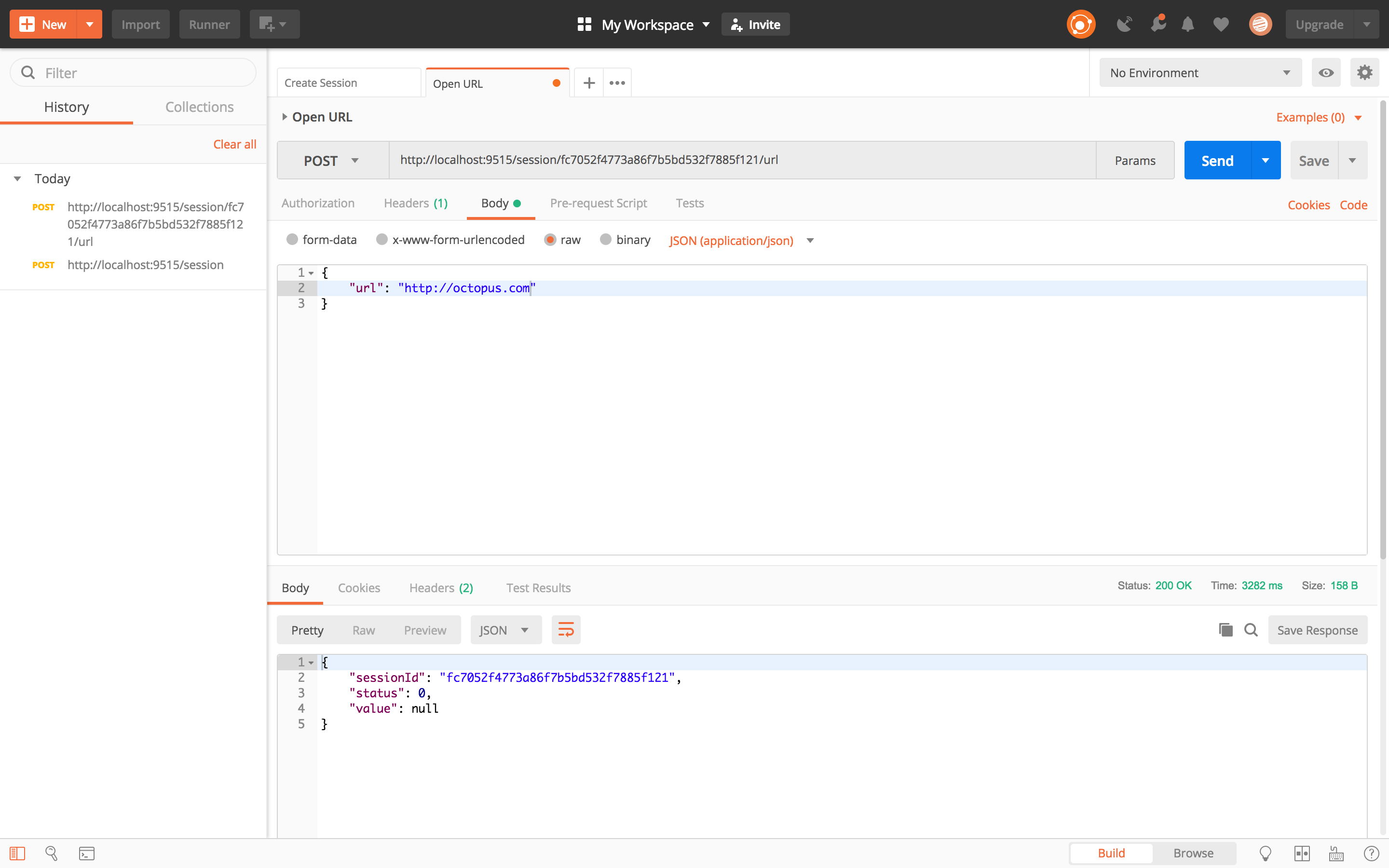This screenshot has height=868, width=1389.
Task: Choose the binary body type
Action: click(x=606, y=240)
